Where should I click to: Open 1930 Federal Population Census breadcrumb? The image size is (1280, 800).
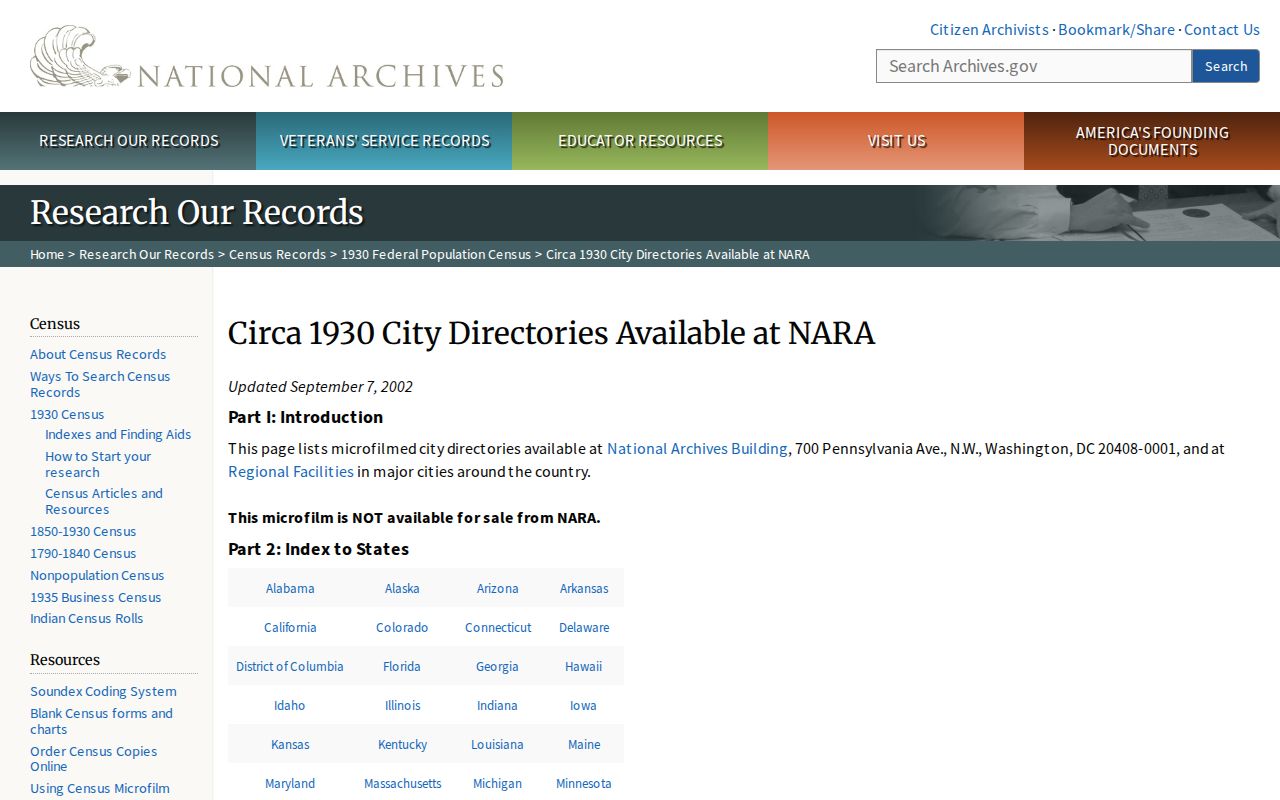click(x=436, y=254)
